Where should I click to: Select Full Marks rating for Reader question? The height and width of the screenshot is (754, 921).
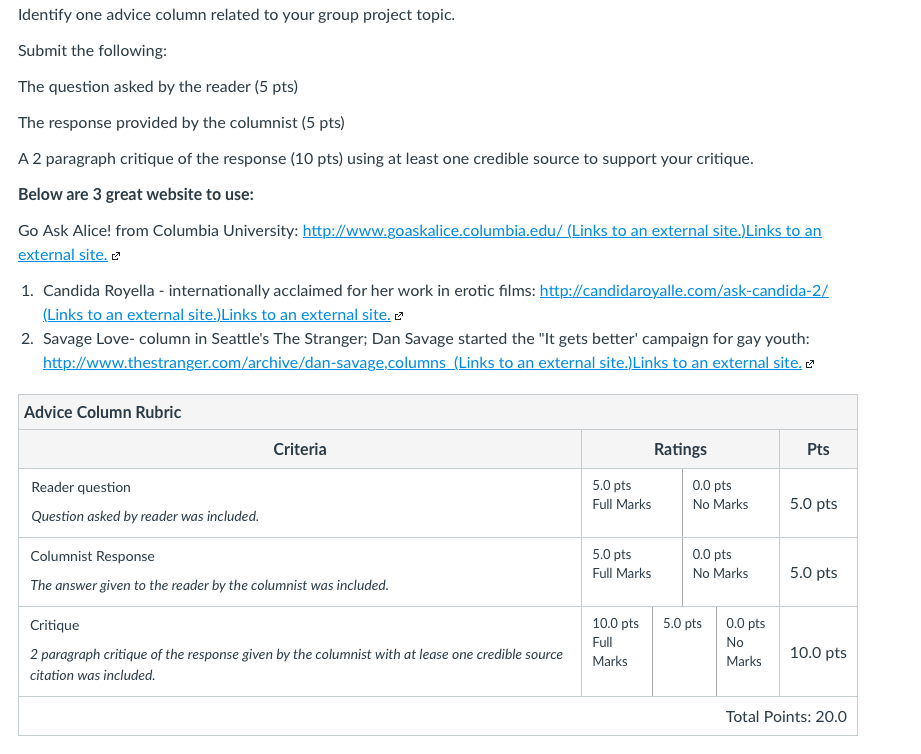point(631,503)
